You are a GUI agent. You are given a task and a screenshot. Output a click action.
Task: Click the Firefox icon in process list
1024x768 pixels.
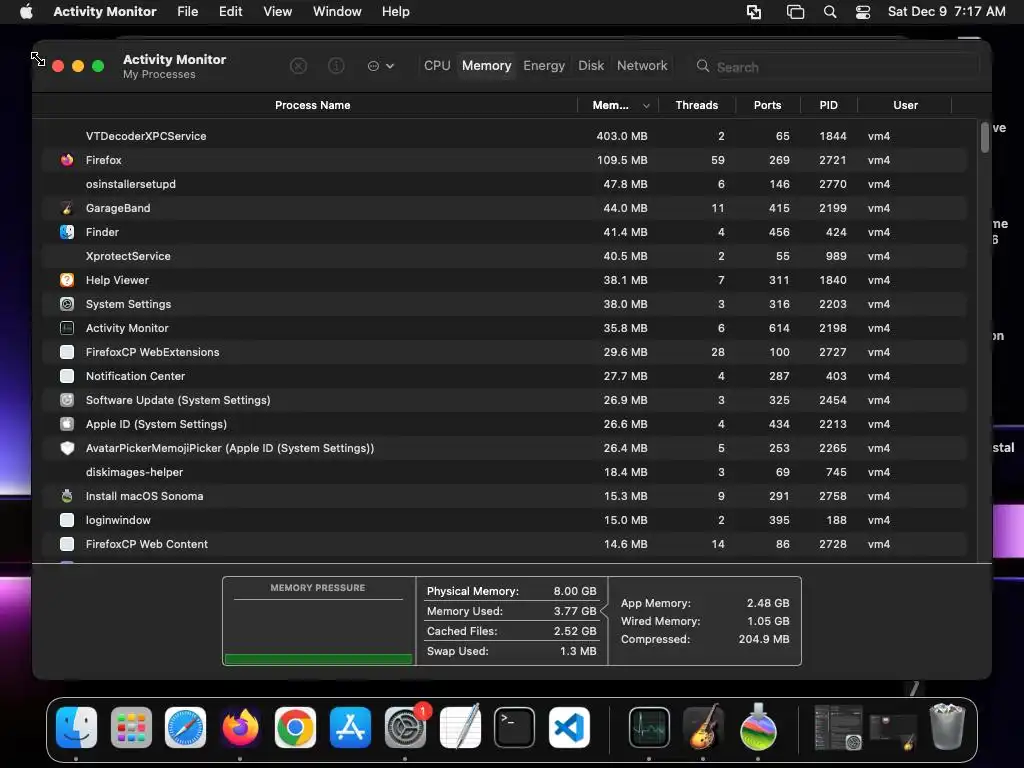[x=67, y=160]
